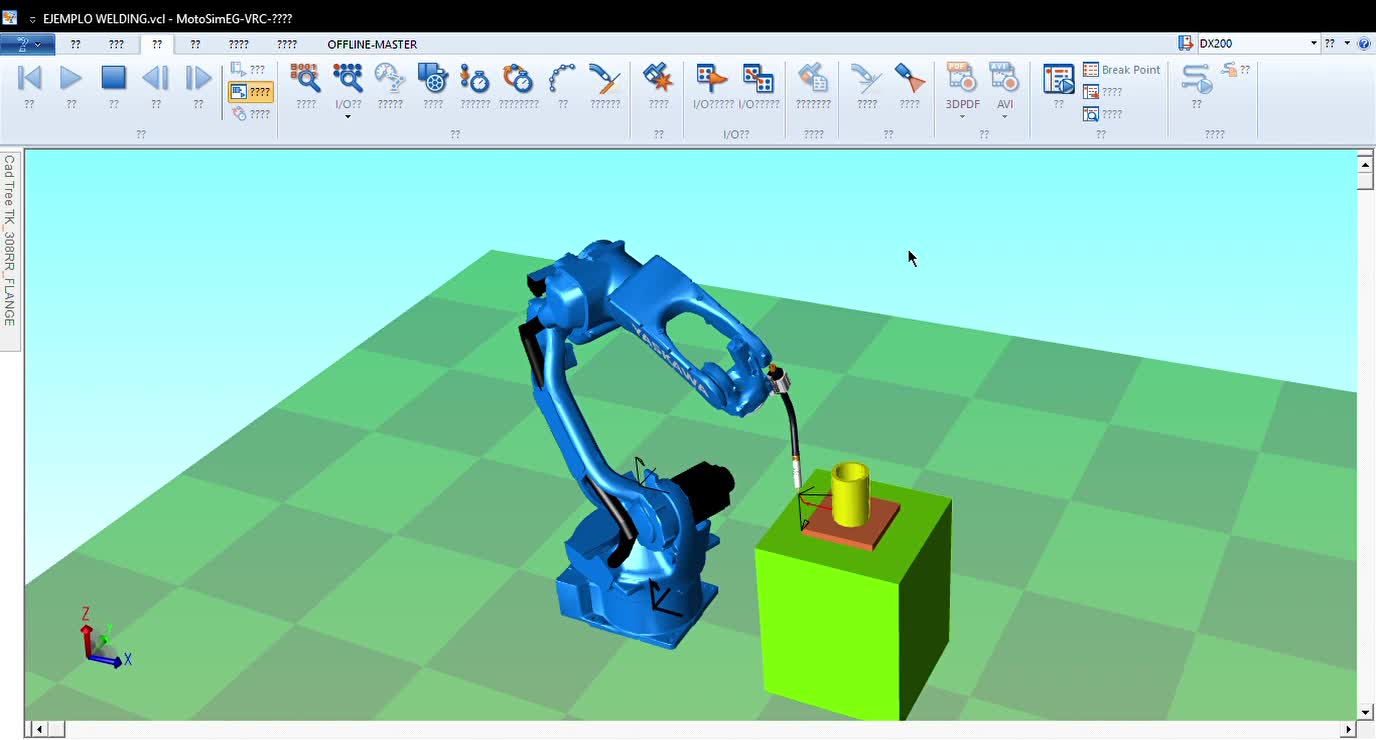
Task: Click the welding torch line icon
Action: click(605, 78)
